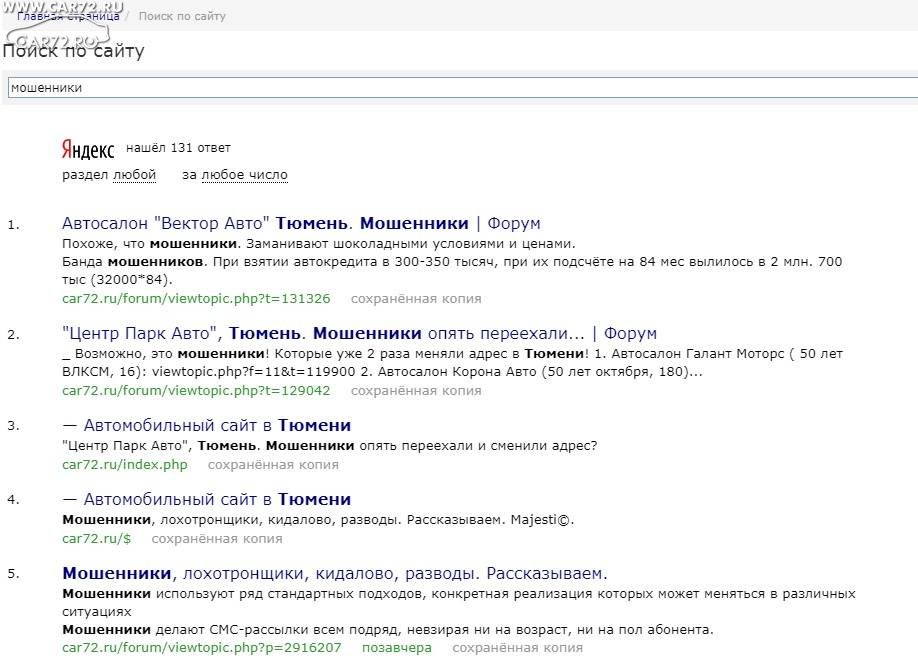Screen dimensions: 918x665
Task: Click the Яндекс logo
Action: 88,150
